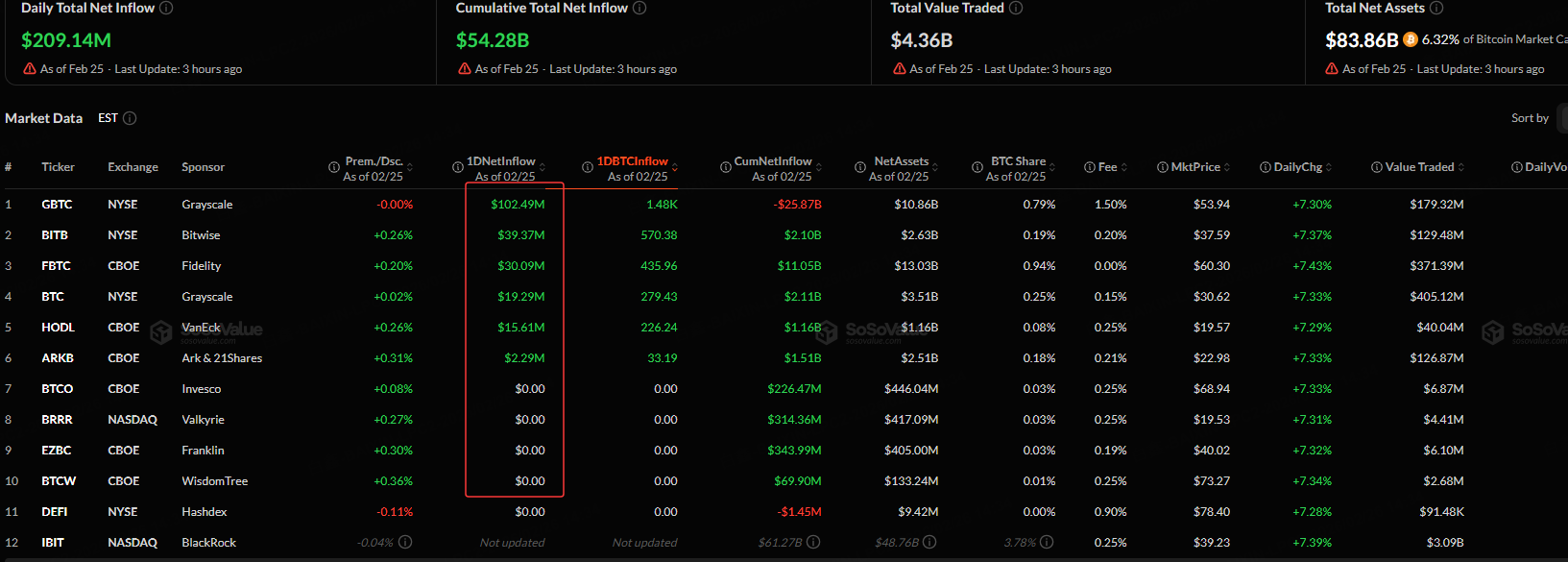
Task: Click info icon before DailyChg header
Action: [x=1266, y=167]
